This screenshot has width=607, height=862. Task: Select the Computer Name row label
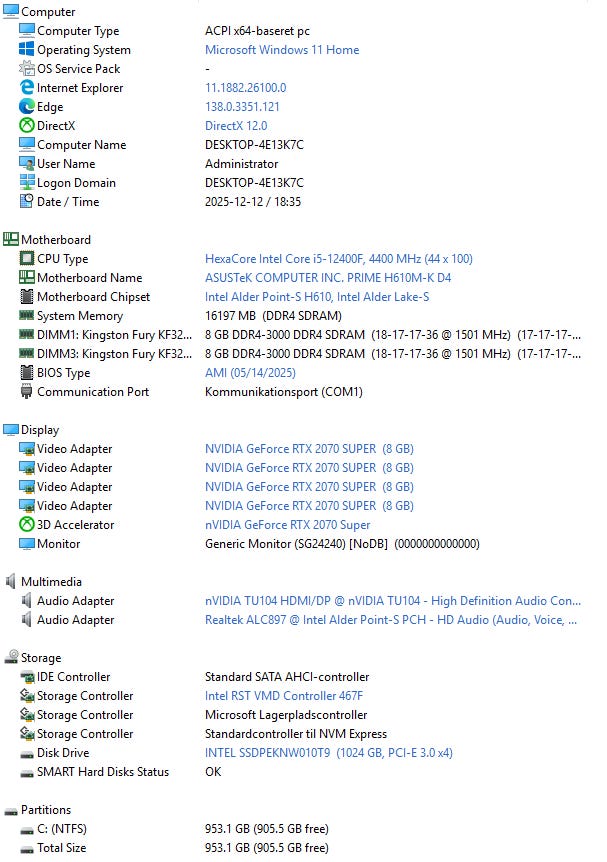pos(81,145)
